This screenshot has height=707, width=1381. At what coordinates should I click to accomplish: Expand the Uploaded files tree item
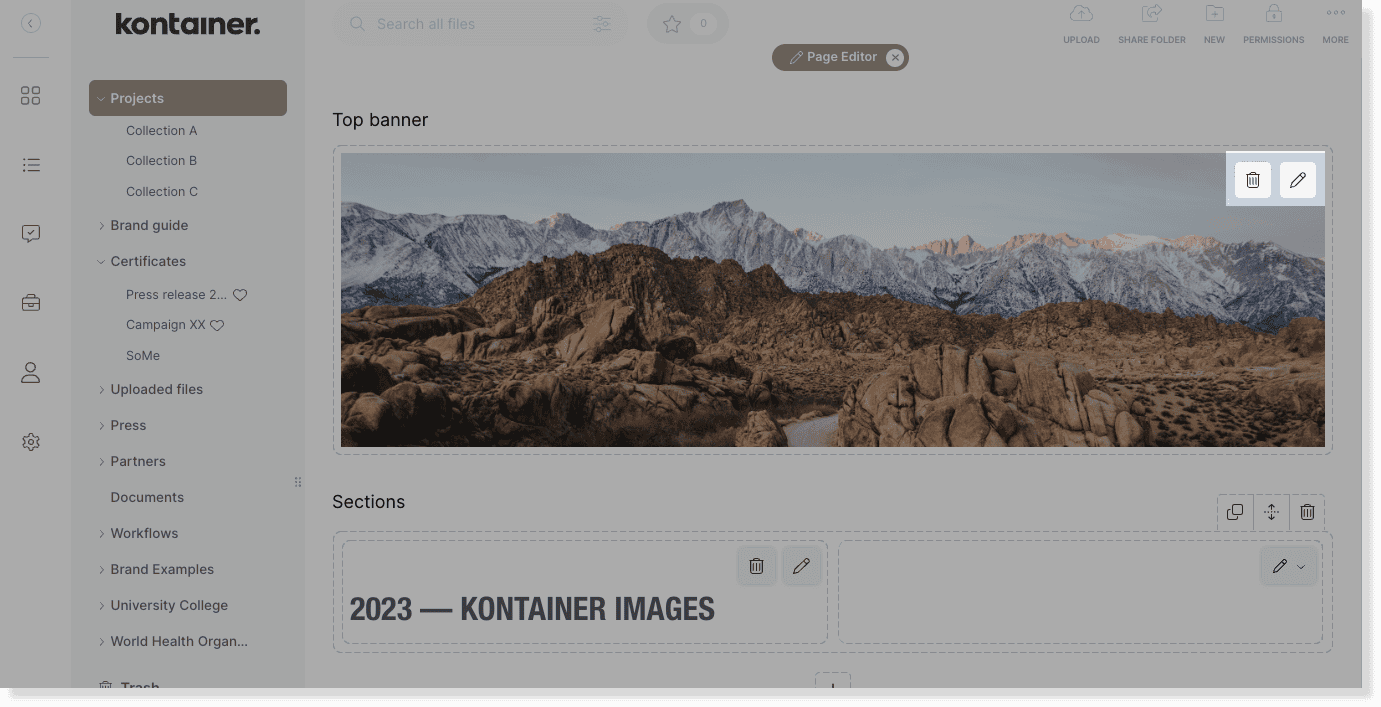tap(102, 389)
